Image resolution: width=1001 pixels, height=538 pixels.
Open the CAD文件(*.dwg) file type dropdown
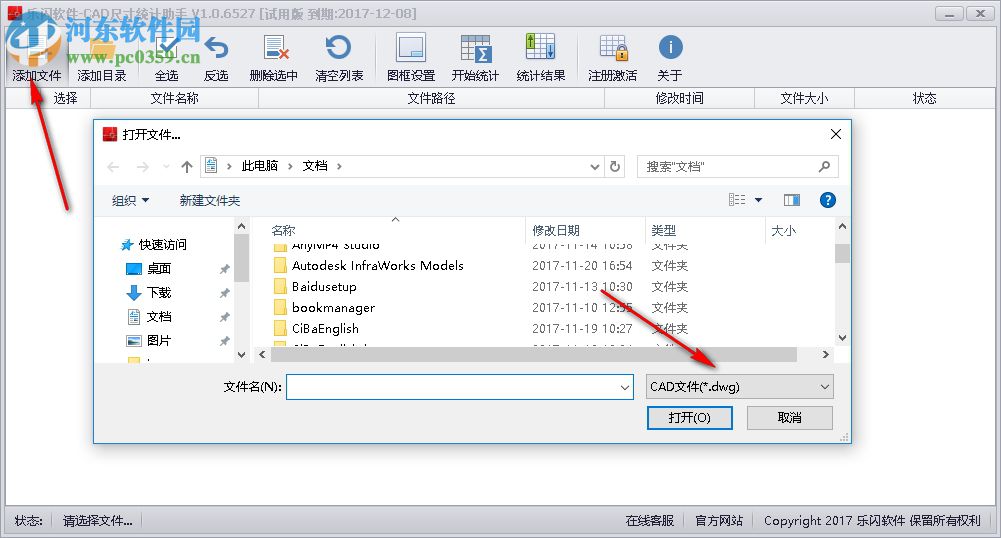740,387
